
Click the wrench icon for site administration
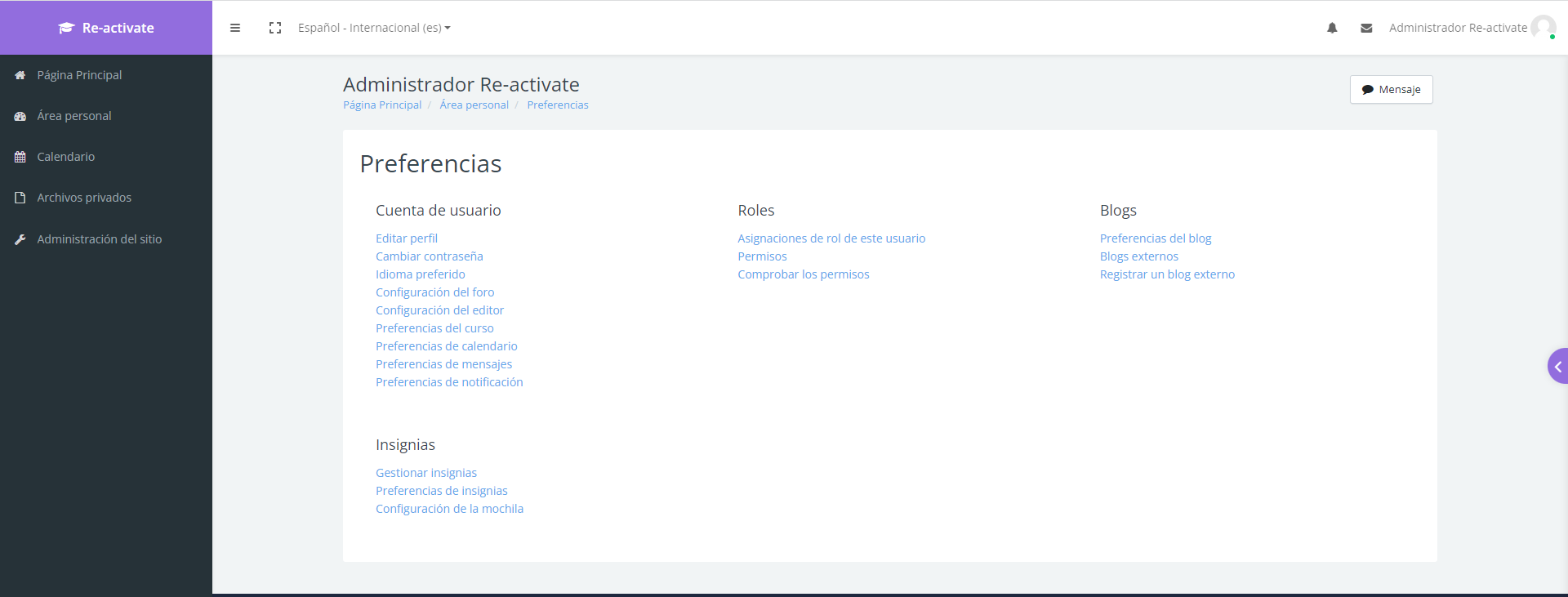(x=20, y=239)
